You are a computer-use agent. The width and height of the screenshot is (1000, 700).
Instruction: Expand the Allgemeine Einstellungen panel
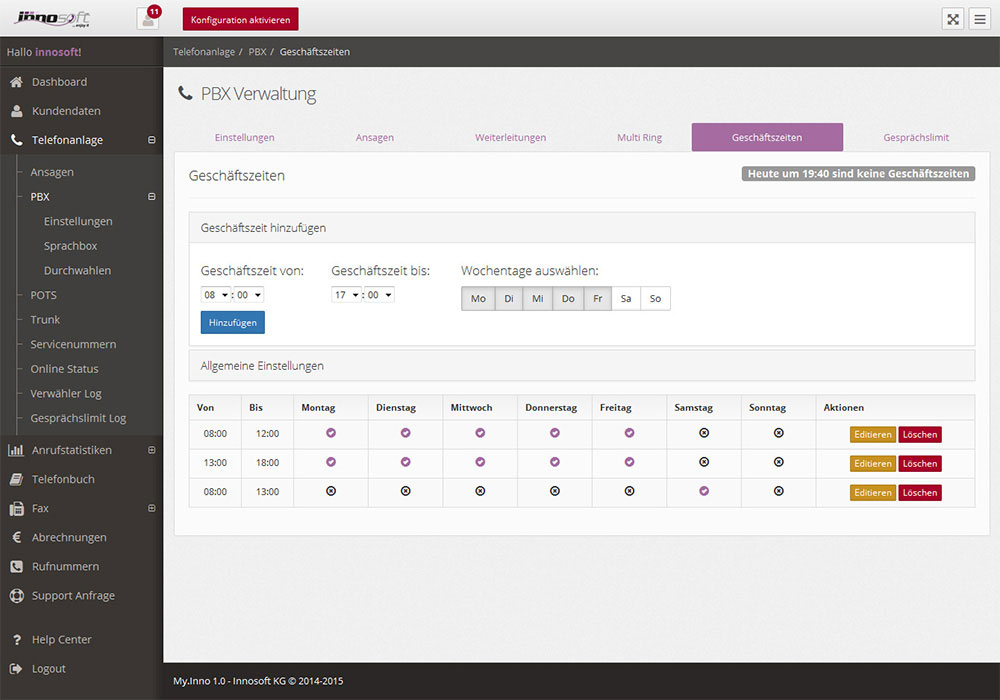point(582,366)
